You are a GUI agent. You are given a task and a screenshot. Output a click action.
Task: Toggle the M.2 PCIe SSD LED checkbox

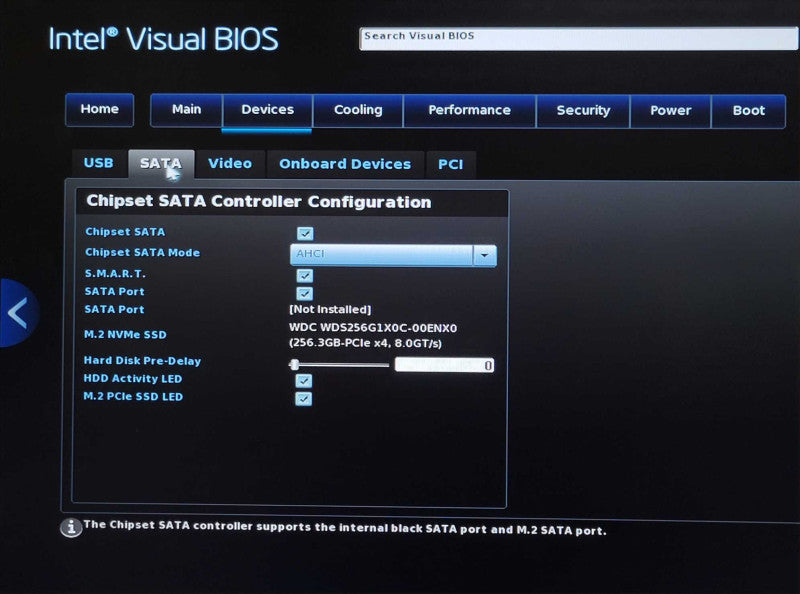click(304, 399)
